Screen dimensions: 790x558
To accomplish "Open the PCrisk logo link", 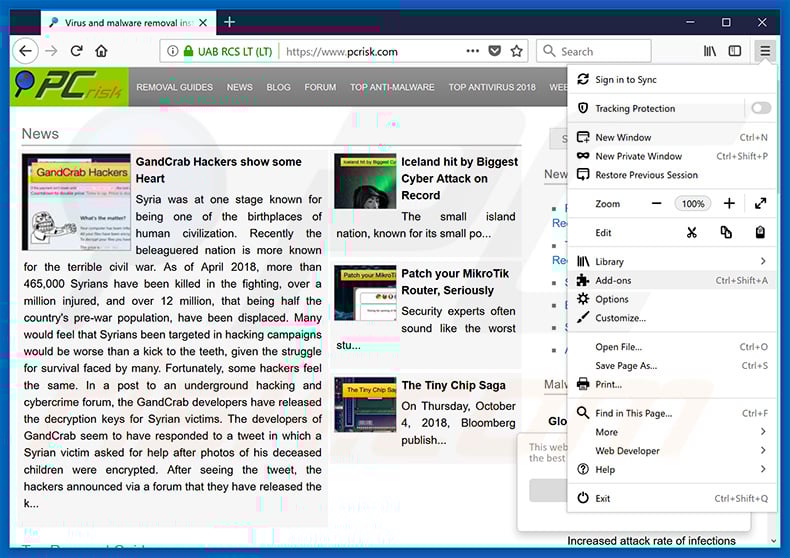I will 69,87.
